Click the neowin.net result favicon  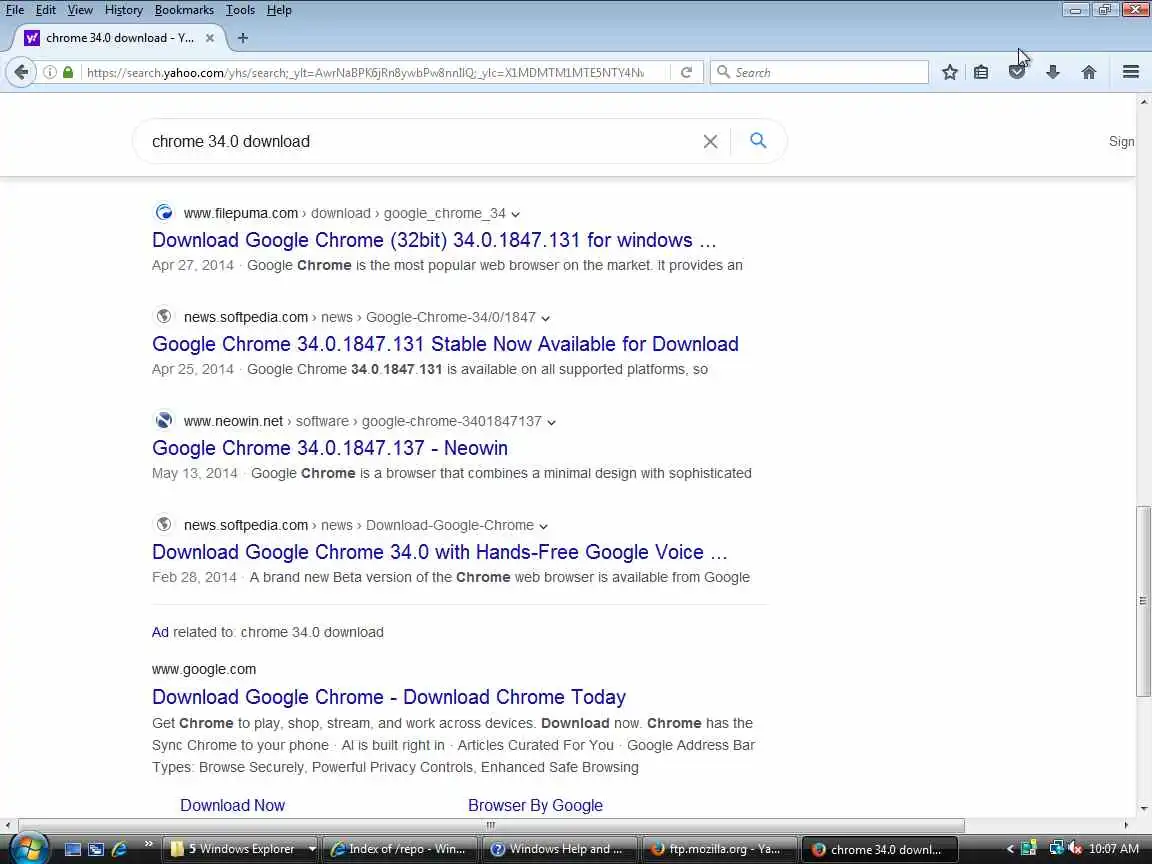click(x=164, y=420)
